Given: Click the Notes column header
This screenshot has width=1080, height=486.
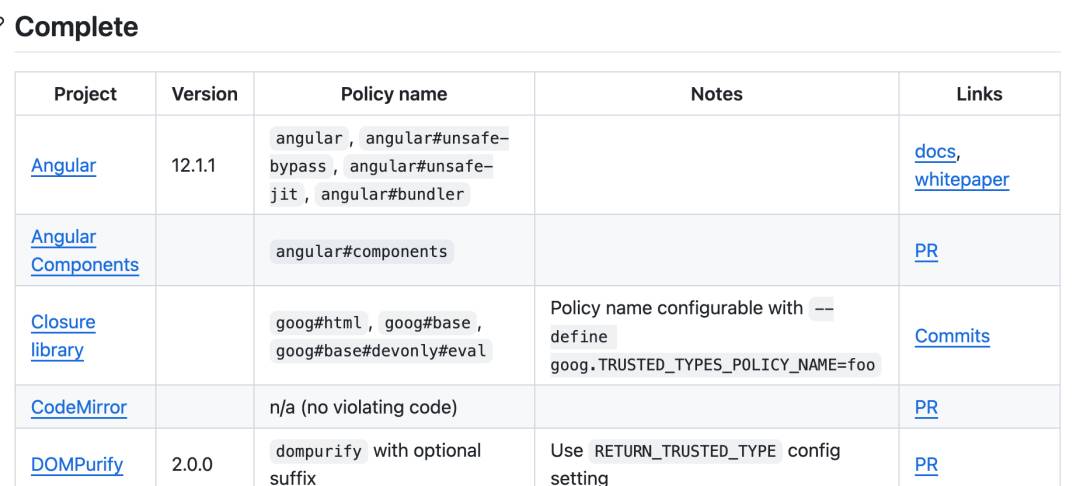Looking at the screenshot, I should coord(716,94).
